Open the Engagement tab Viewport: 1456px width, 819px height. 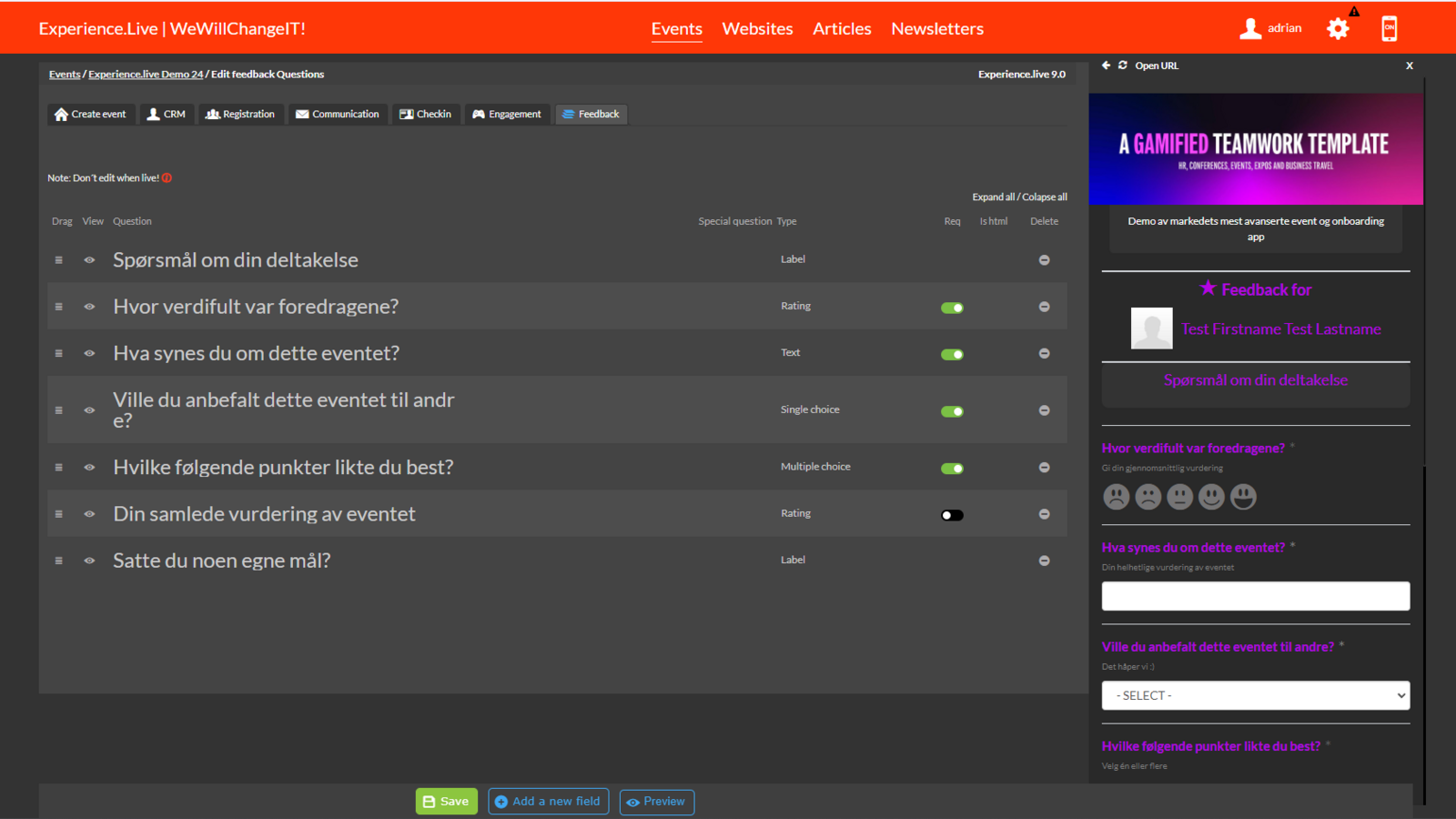point(507,115)
